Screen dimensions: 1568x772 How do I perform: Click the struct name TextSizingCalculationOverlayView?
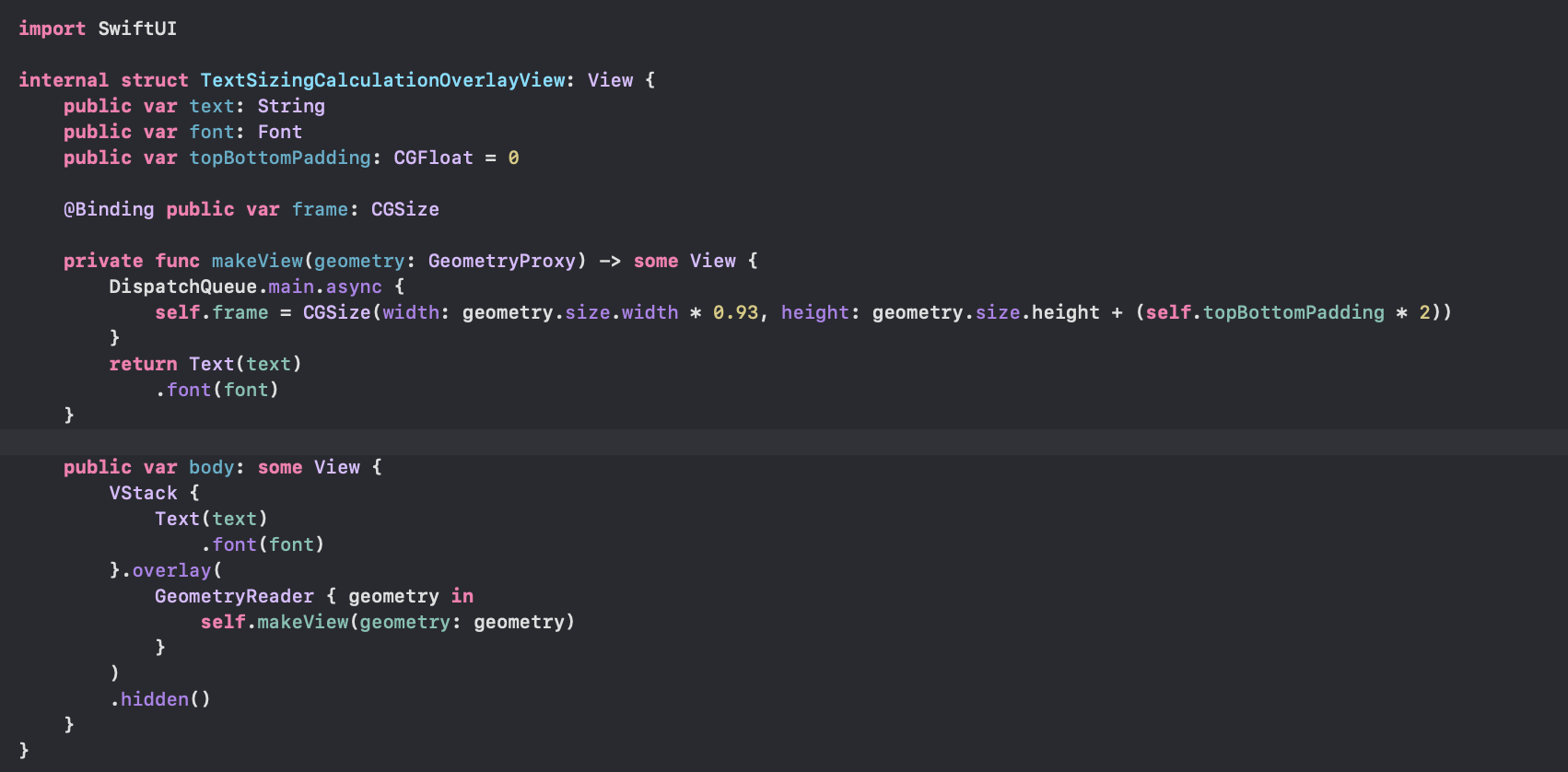(x=382, y=80)
